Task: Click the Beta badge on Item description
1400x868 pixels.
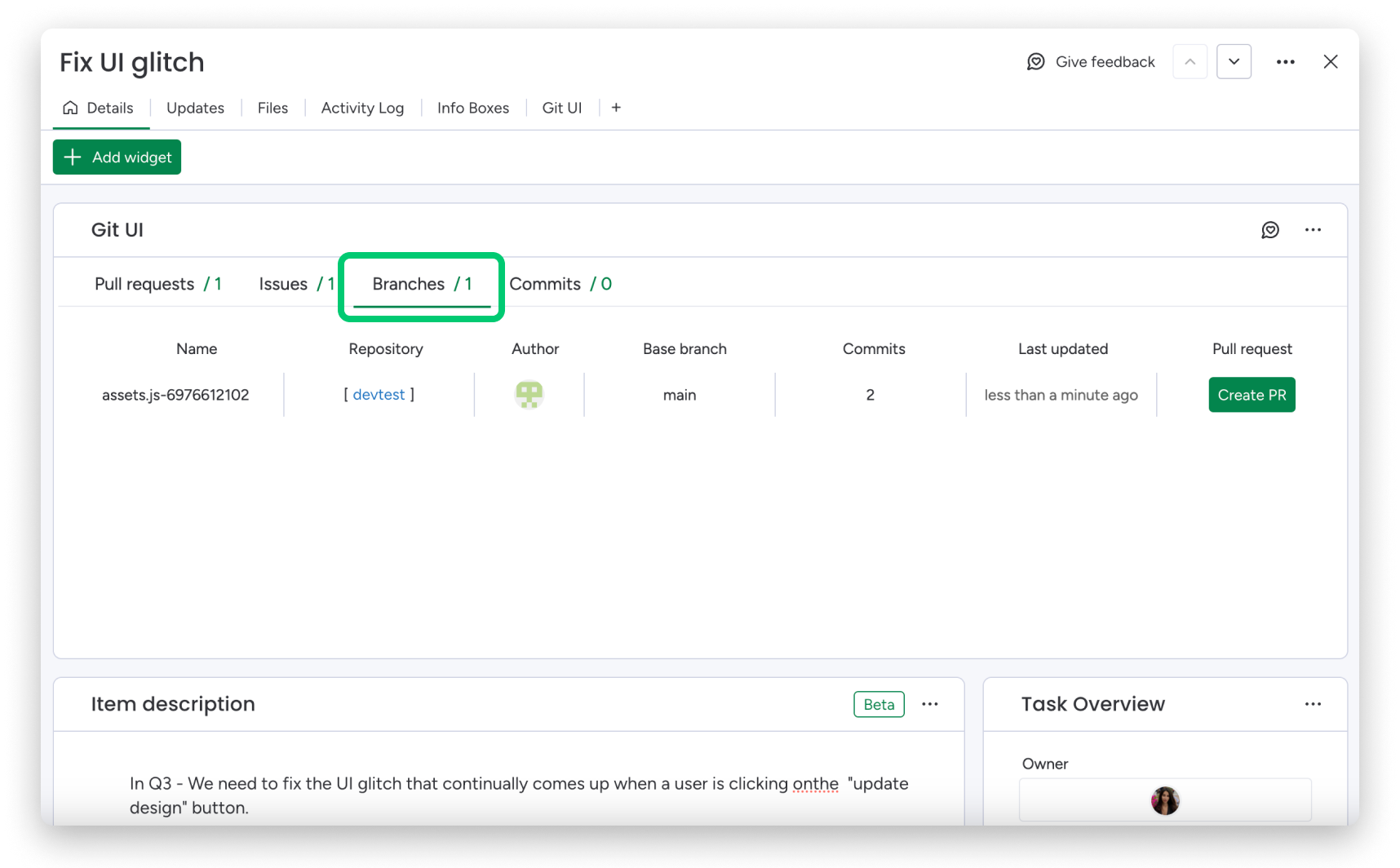Action: tap(879, 704)
